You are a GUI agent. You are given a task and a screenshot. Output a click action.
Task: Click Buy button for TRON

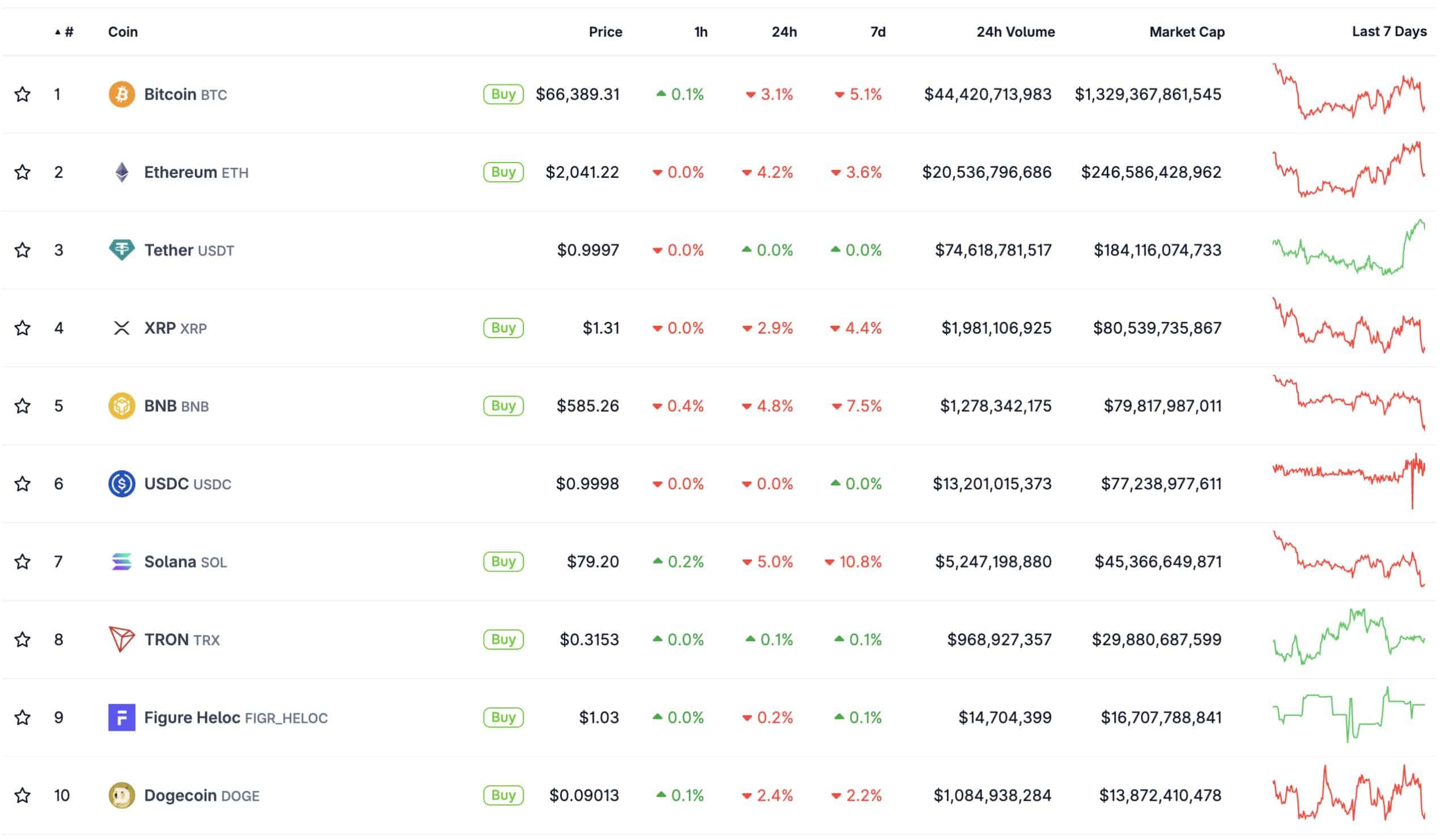pos(504,640)
